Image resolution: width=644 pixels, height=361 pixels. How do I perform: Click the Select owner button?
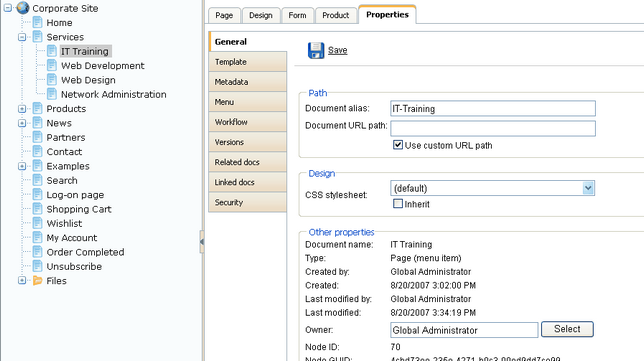(567, 329)
